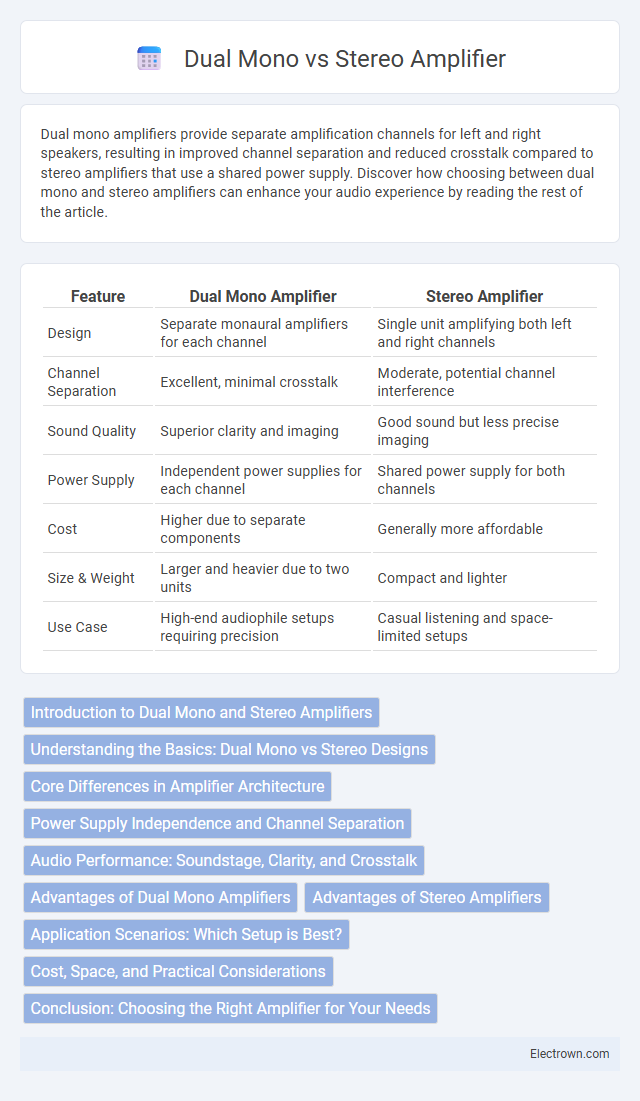Visit Application Scenarios: Which Setup is Best?
The height and width of the screenshot is (1101, 640).
point(186,934)
